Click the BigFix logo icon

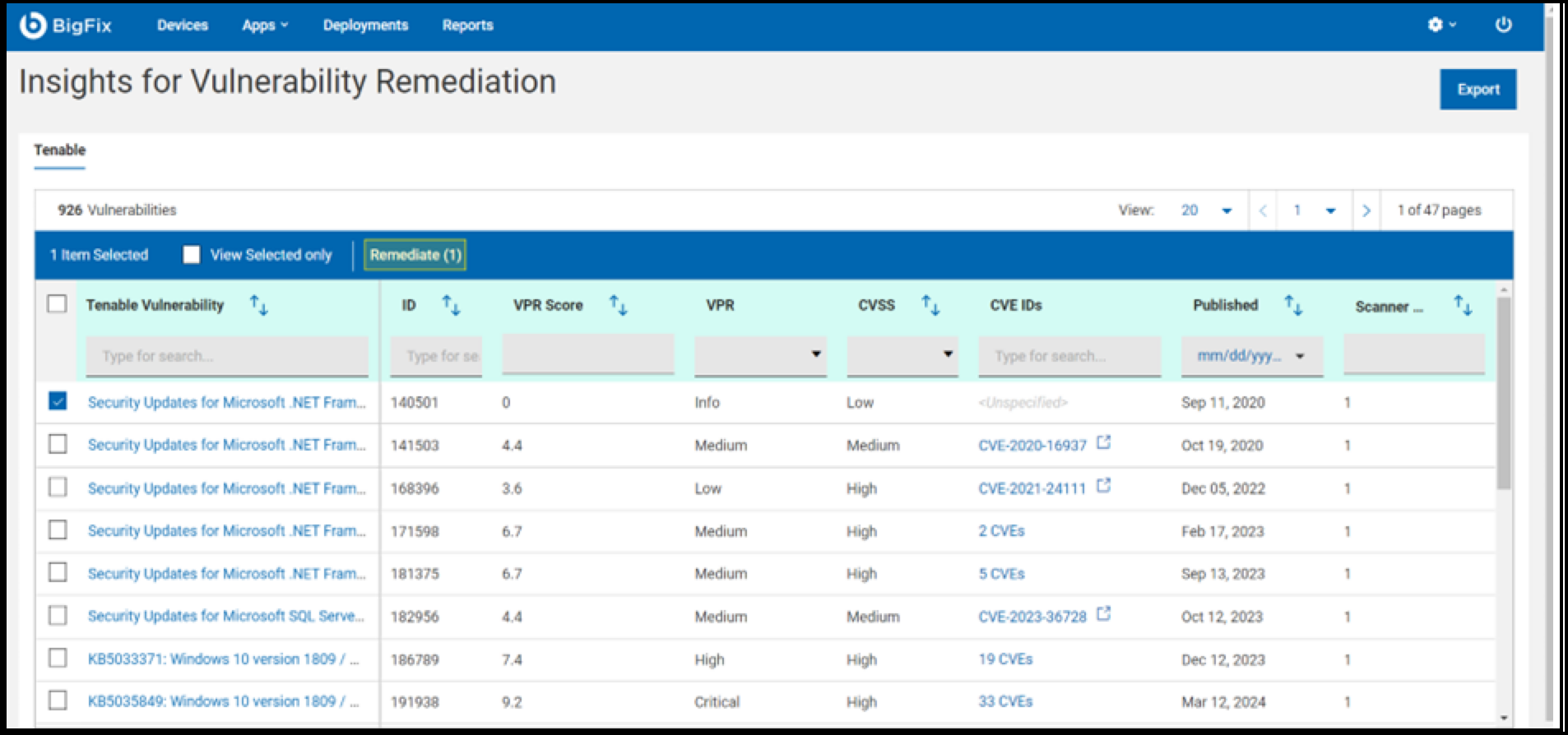pyautogui.click(x=33, y=25)
